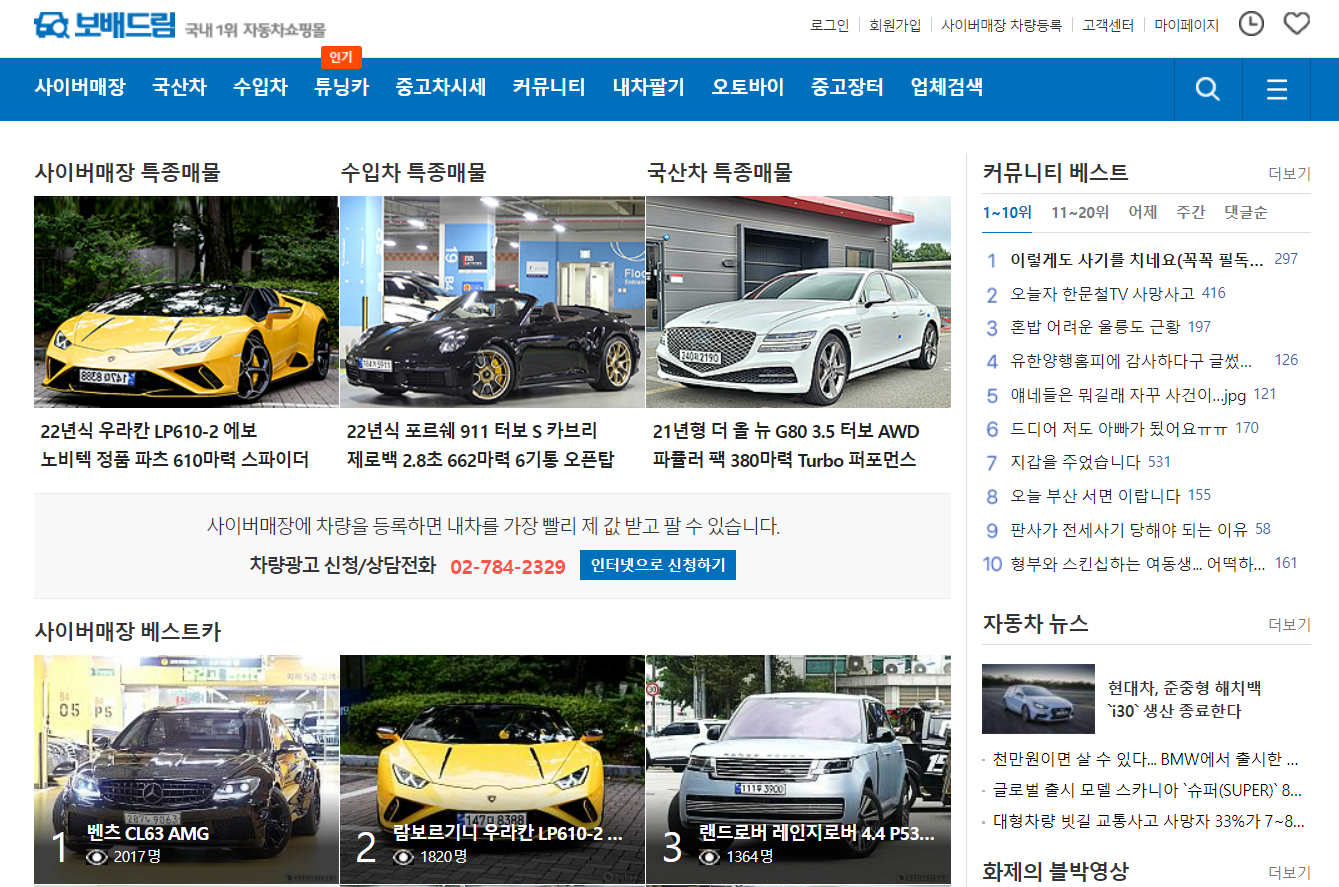Open 커뮤니티 menu
The height and width of the screenshot is (887, 1339).
click(x=549, y=87)
